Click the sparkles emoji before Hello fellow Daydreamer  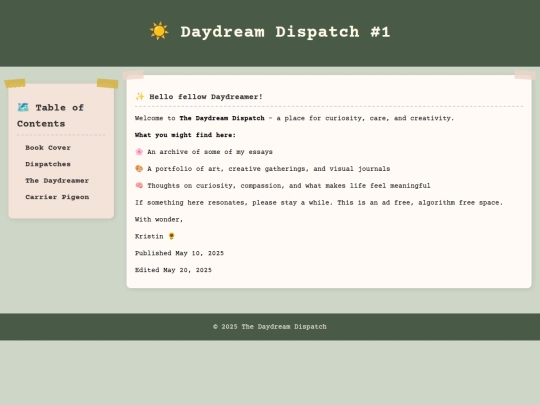139,96
